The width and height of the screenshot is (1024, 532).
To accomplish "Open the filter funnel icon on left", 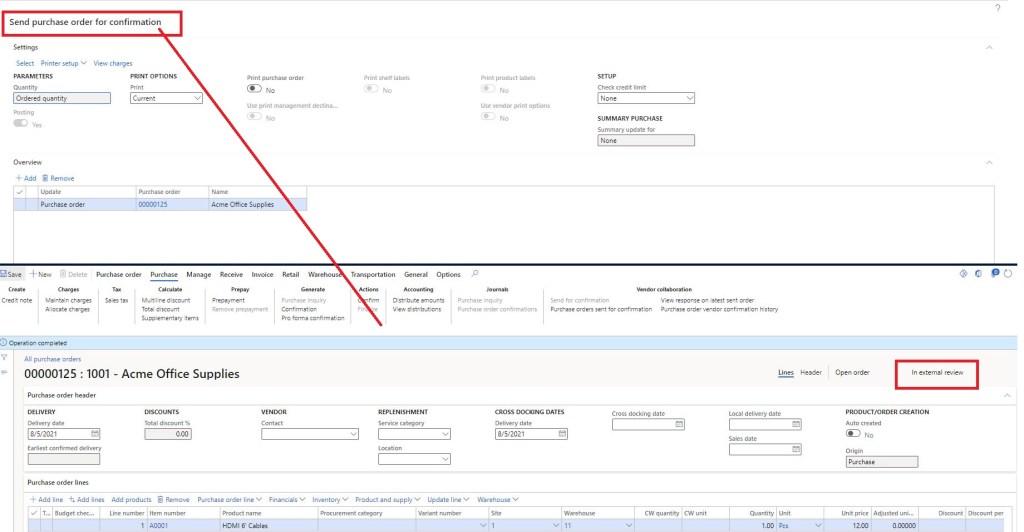I will coord(5,357).
